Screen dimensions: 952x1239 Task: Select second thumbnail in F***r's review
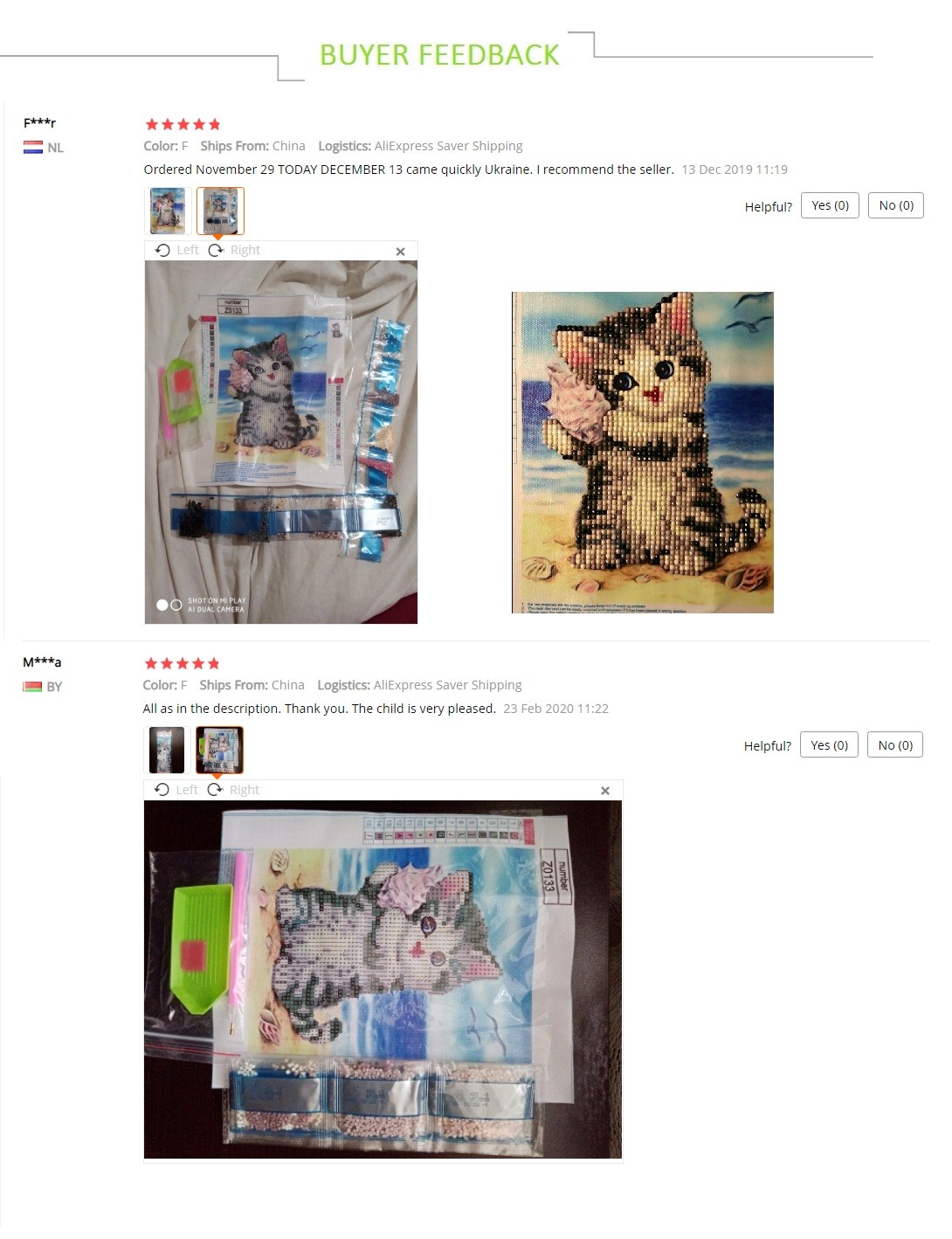[x=220, y=211]
